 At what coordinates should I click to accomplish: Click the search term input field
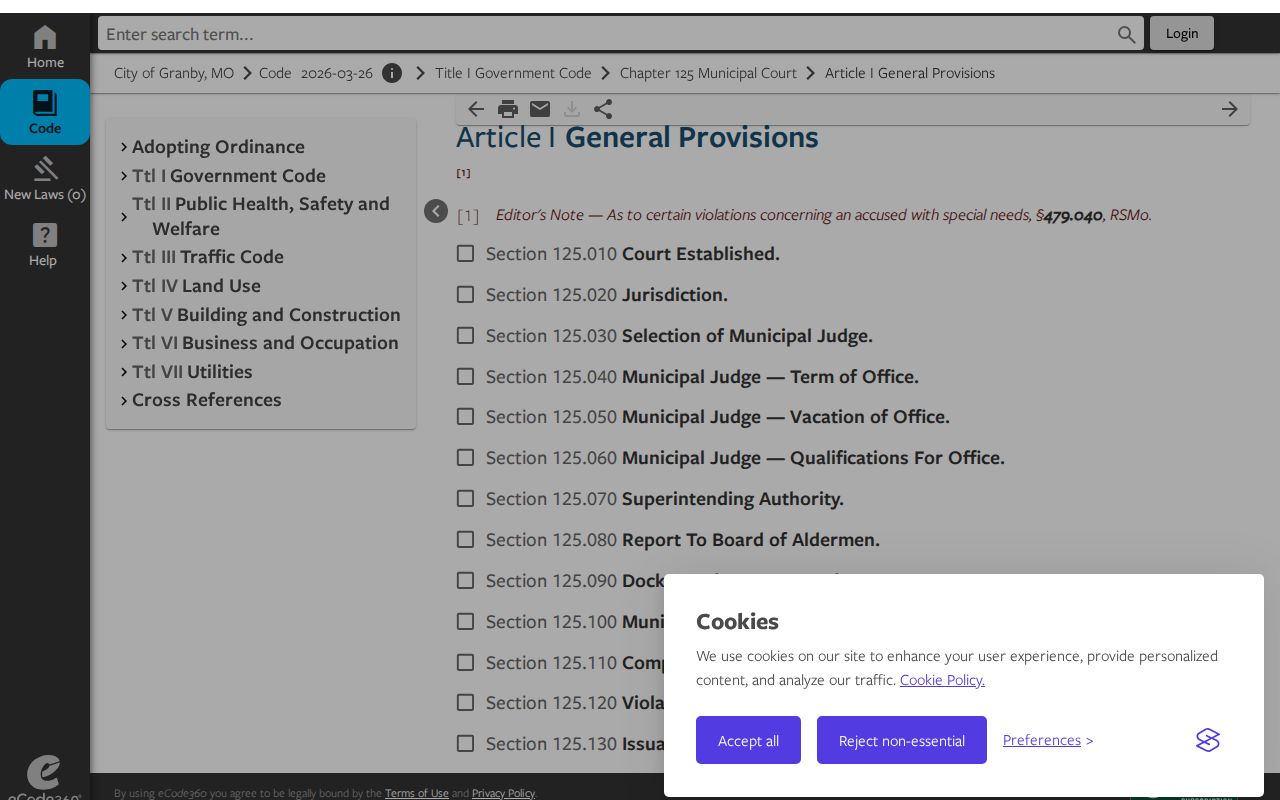(608, 34)
